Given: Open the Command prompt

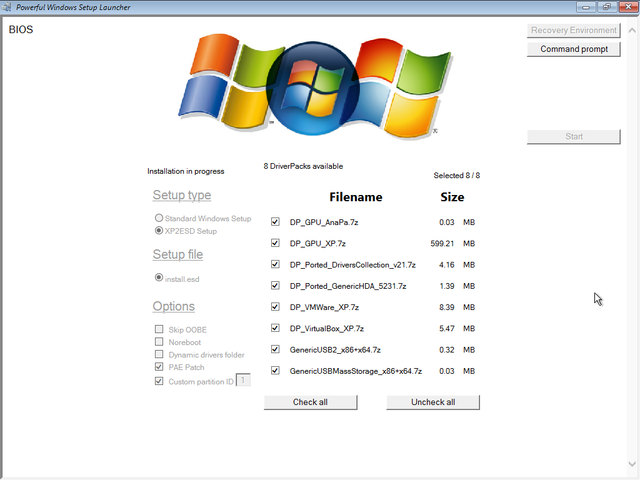Looking at the screenshot, I should pos(573,49).
